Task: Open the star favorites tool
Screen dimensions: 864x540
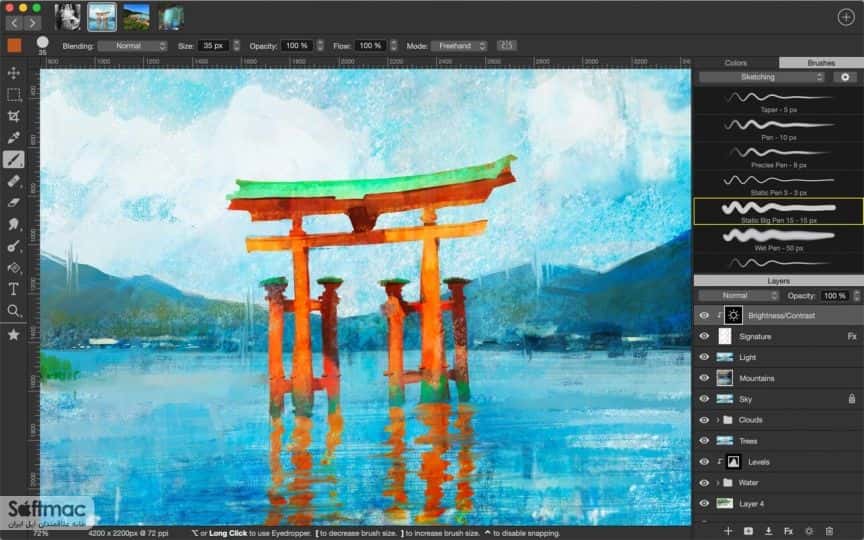Action: coord(14,334)
